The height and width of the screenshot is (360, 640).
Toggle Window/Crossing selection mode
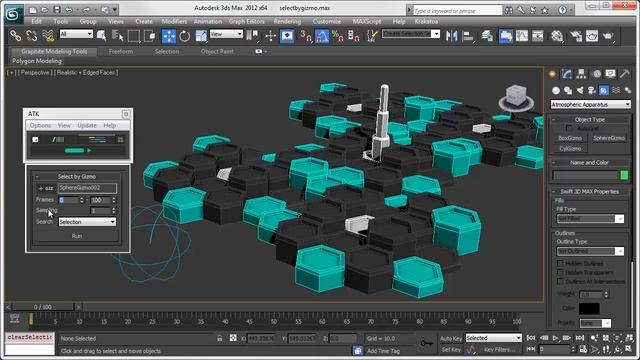coord(150,36)
